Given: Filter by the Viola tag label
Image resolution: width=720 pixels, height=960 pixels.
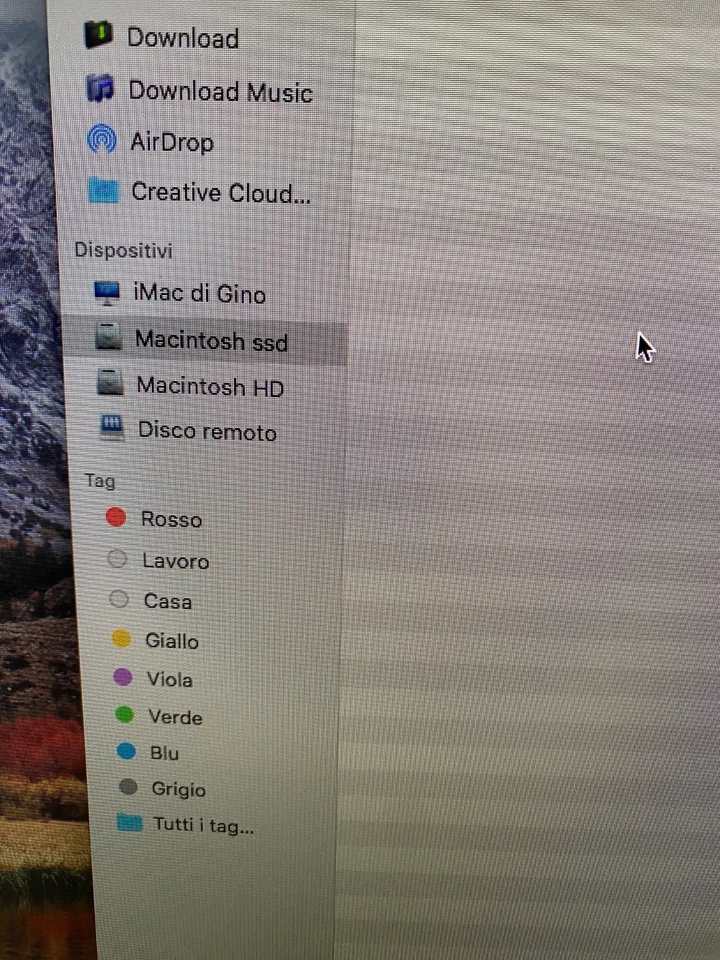Looking at the screenshot, I should (170, 679).
